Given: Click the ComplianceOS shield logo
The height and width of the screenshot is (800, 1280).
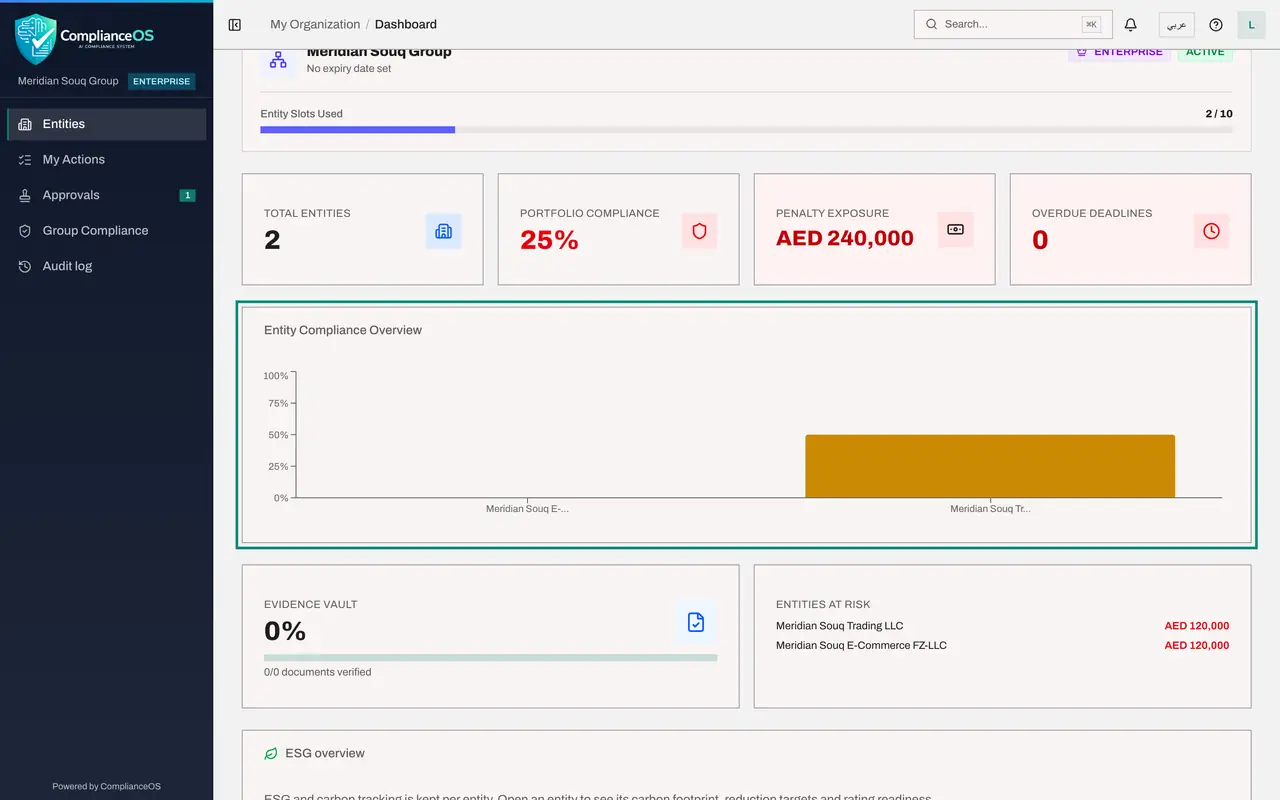Looking at the screenshot, I should (35, 39).
